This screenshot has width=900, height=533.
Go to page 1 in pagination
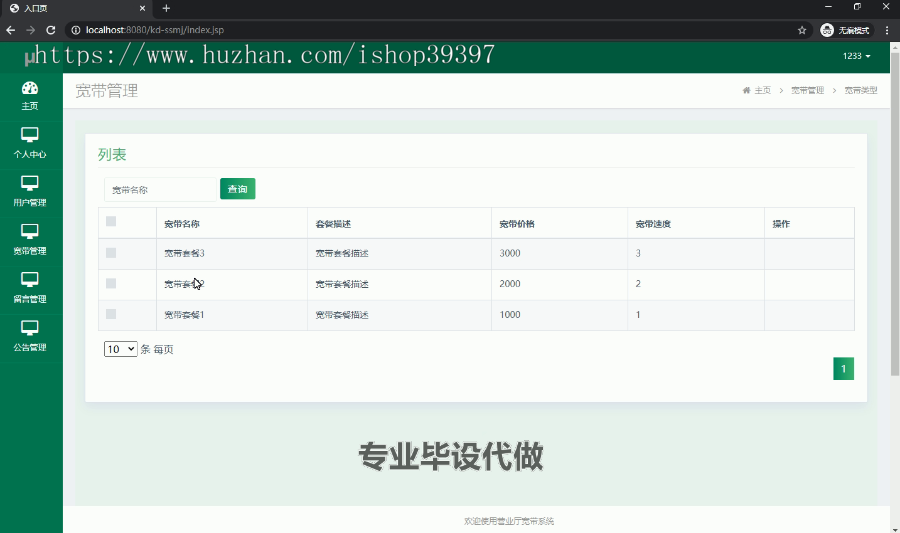(843, 368)
